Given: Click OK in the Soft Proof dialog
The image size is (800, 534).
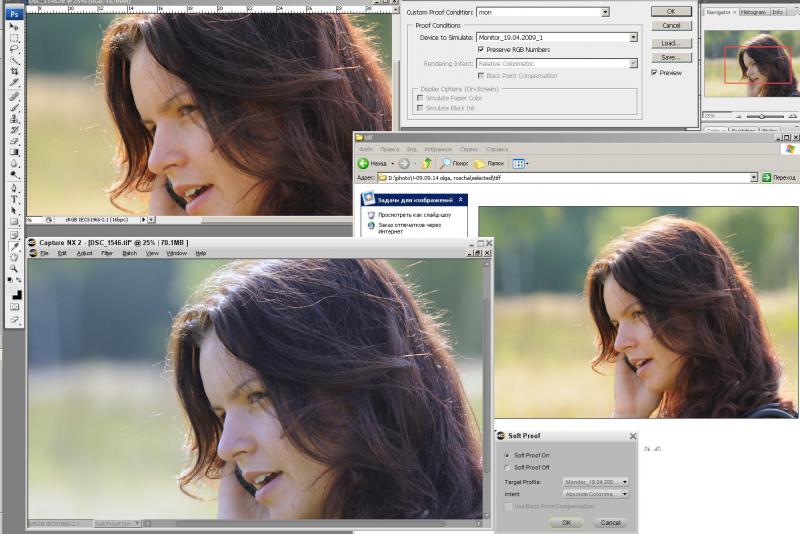Looking at the screenshot, I should click(x=566, y=522).
